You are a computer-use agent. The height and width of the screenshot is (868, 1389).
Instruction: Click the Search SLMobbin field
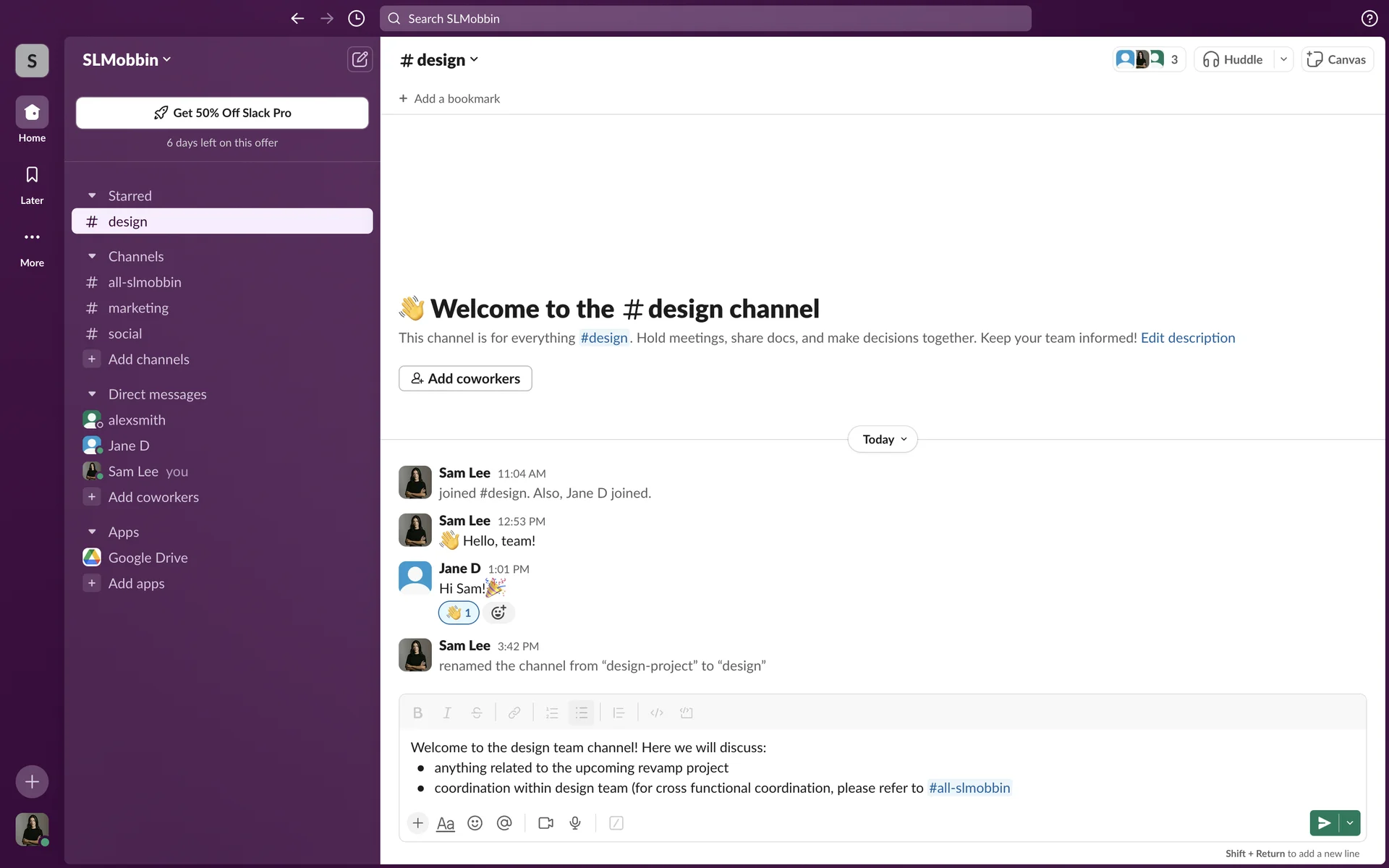[x=705, y=19]
